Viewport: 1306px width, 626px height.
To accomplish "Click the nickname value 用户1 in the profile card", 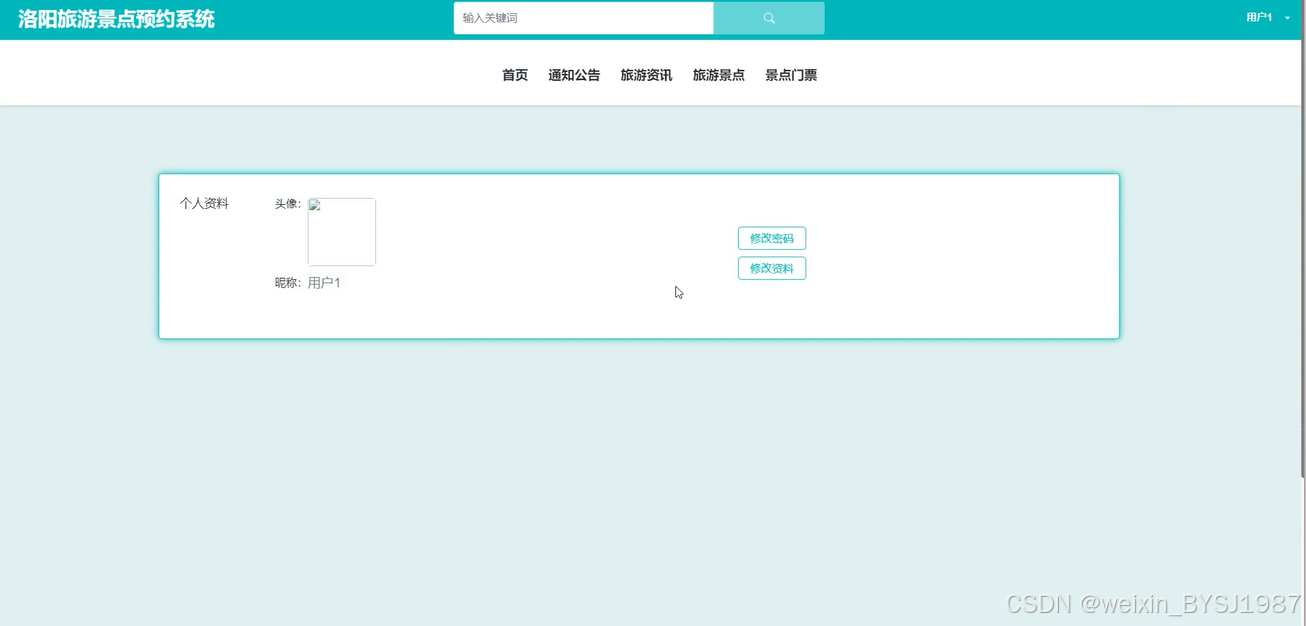I will [324, 283].
